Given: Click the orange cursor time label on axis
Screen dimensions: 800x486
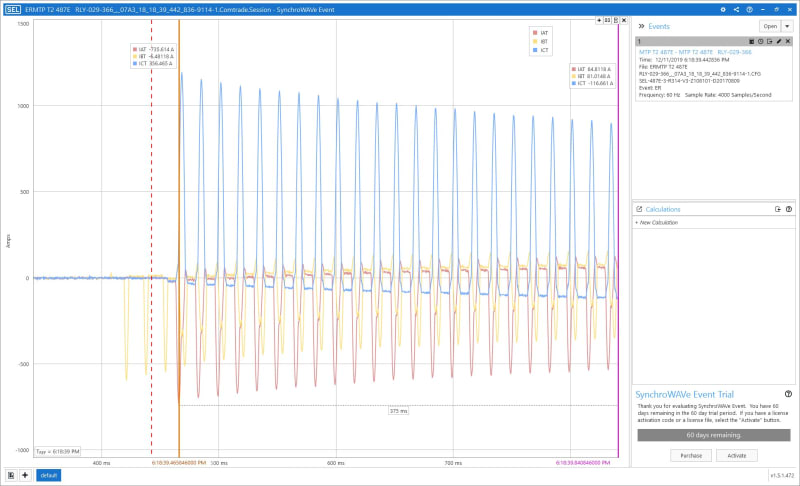Looking at the screenshot, I should click(179, 463).
